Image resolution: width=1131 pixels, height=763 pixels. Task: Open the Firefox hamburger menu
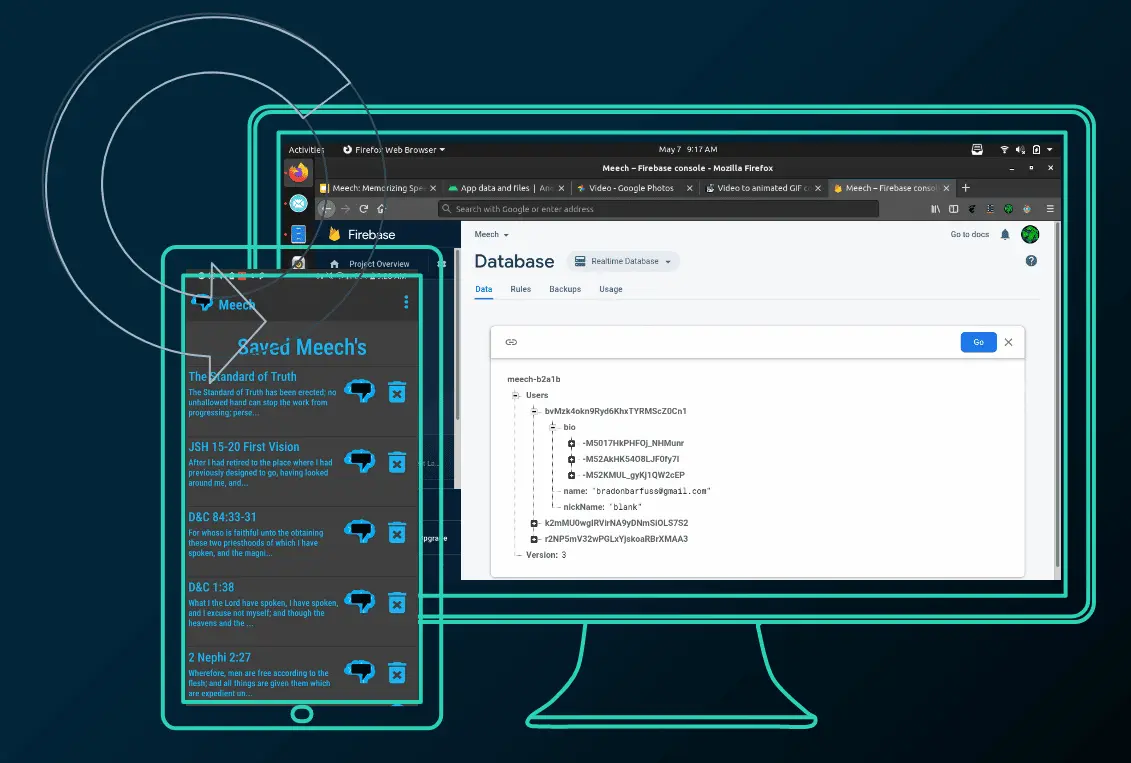tap(1050, 209)
